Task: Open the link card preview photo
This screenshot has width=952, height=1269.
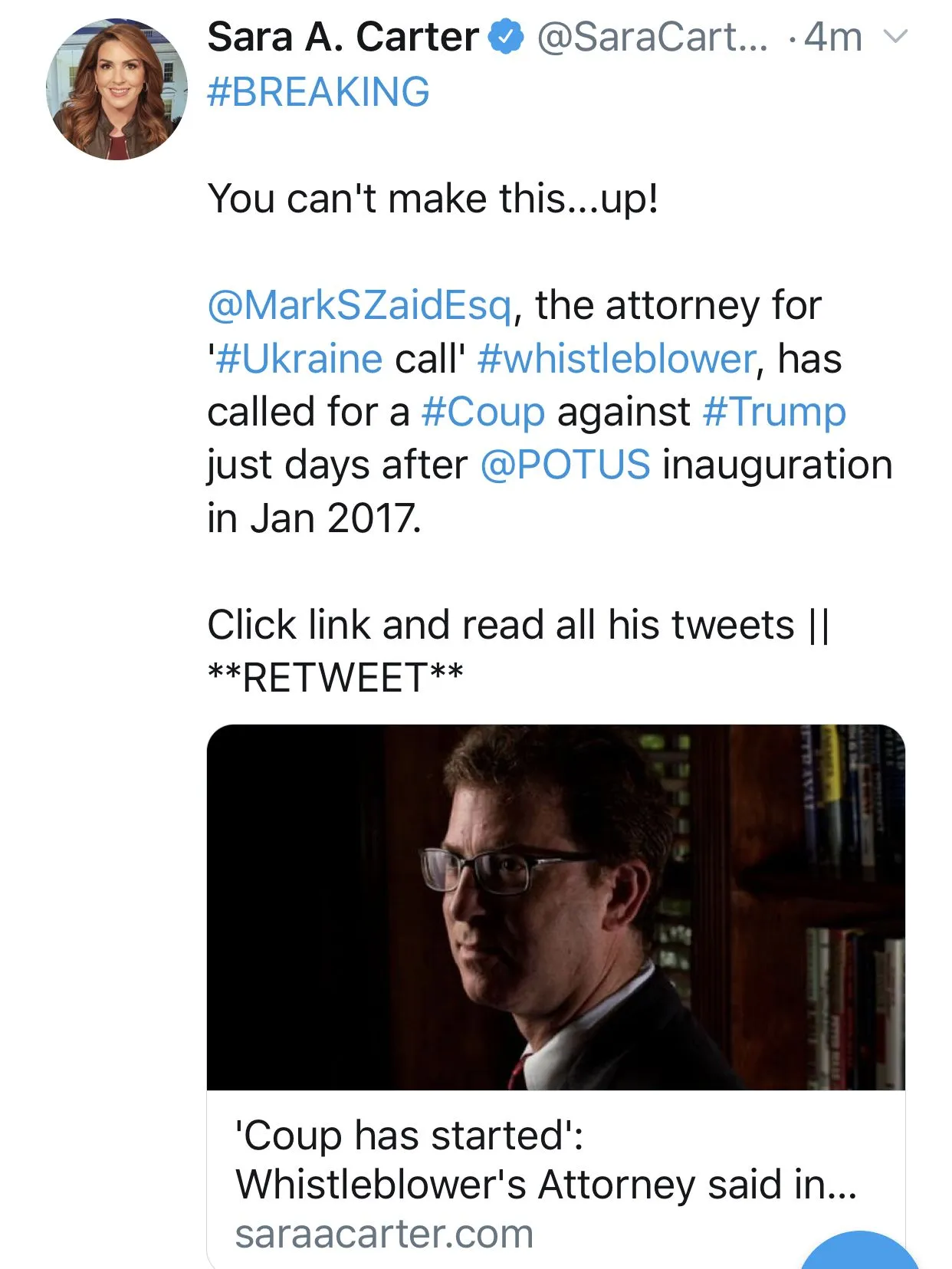Action: (556, 907)
